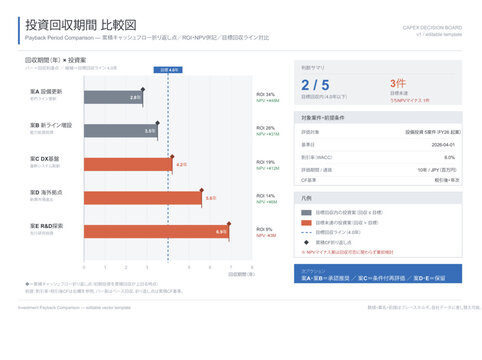The image size is (482, 360).
Task: Click the diamond marker on 案D bar
Action: 201,190
